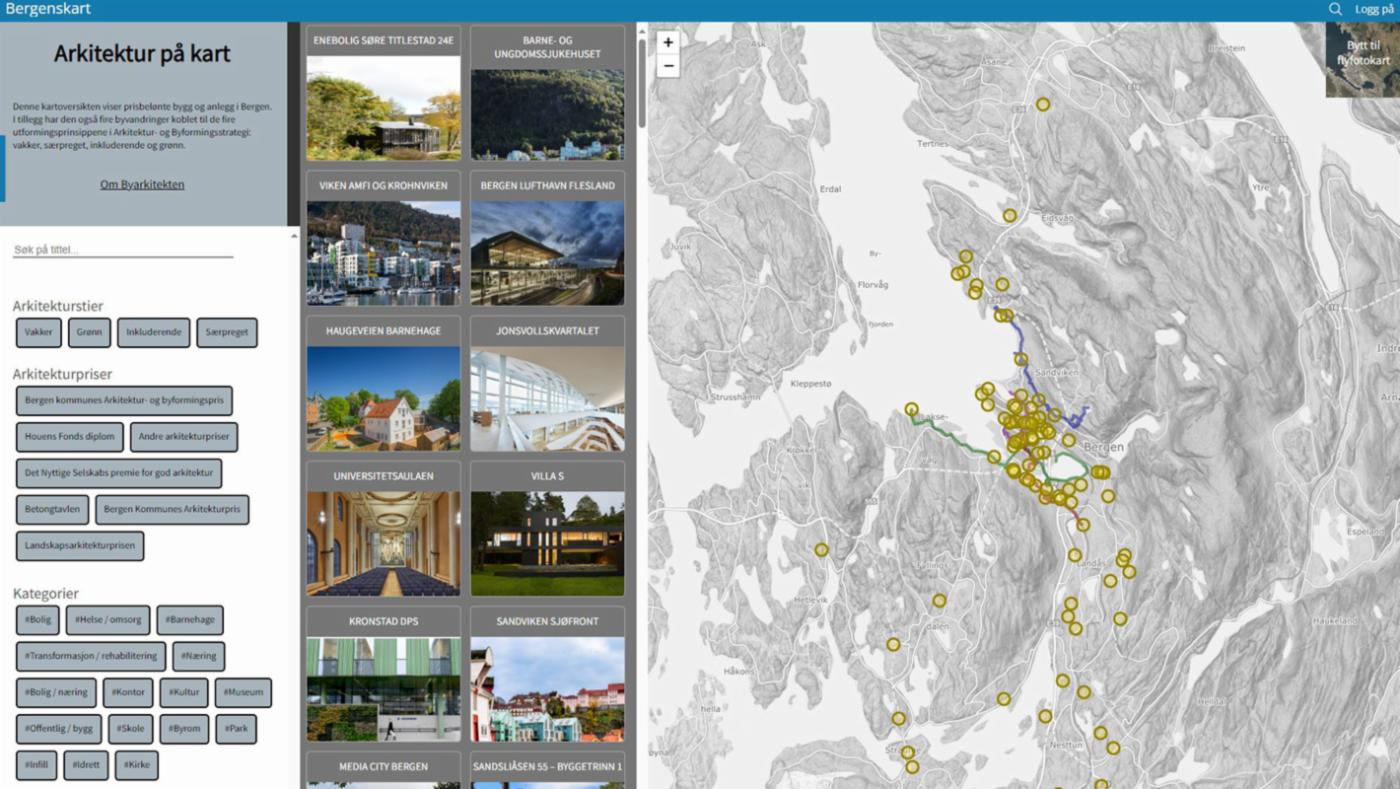
Task: Click the Bergenskart title in header
Action: (x=48, y=9)
